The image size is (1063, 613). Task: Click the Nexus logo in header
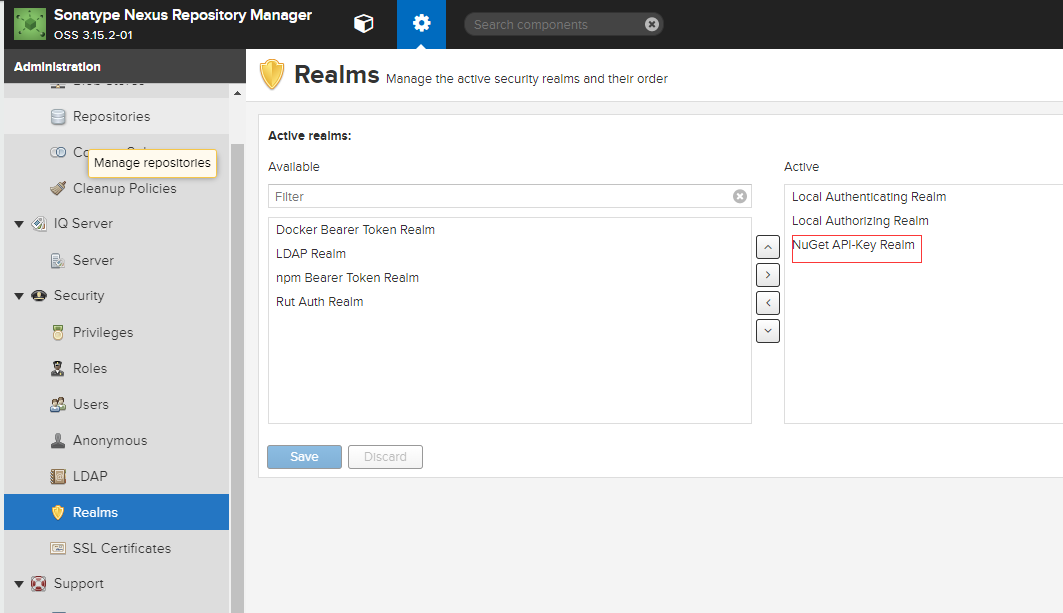coord(30,24)
